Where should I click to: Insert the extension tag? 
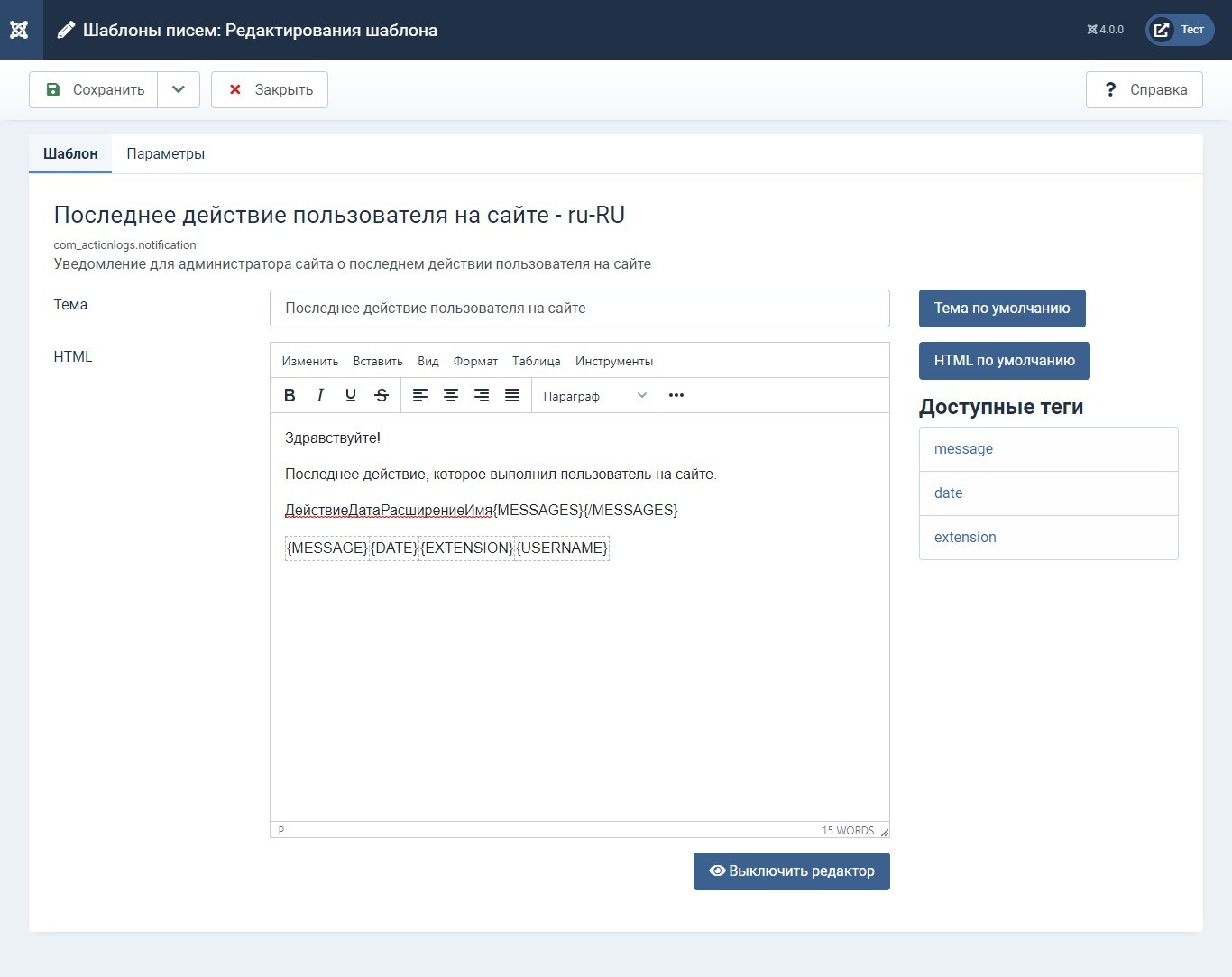coord(1049,538)
